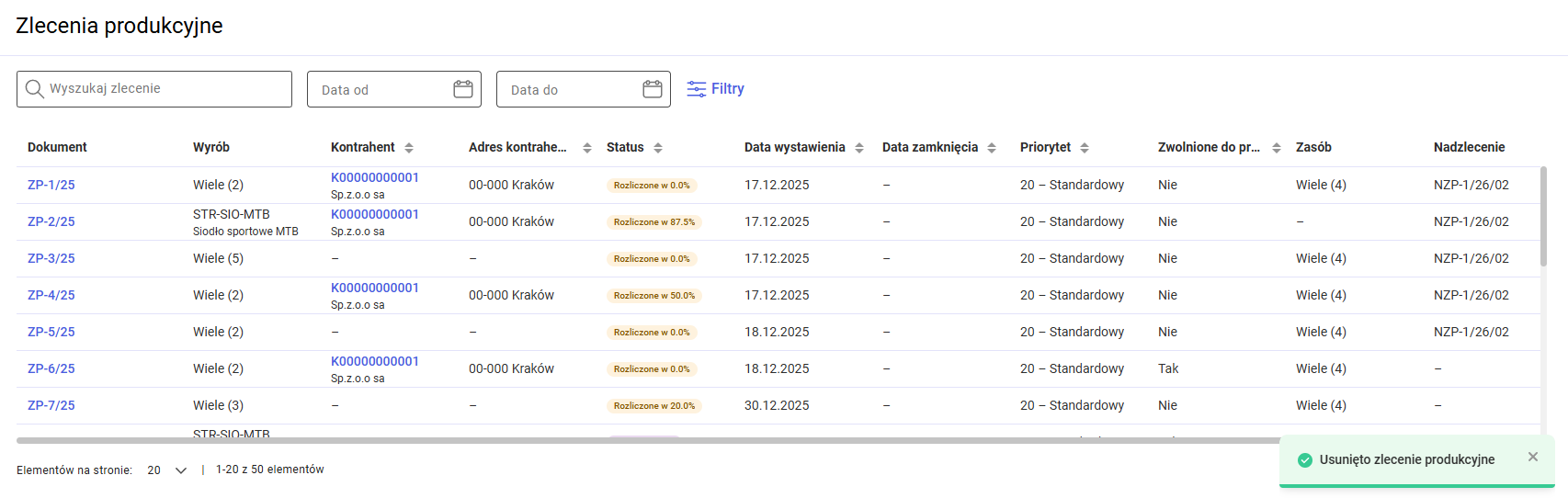Click the Filtry sliders icon
1568x498 pixels.
tap(697, 89)
